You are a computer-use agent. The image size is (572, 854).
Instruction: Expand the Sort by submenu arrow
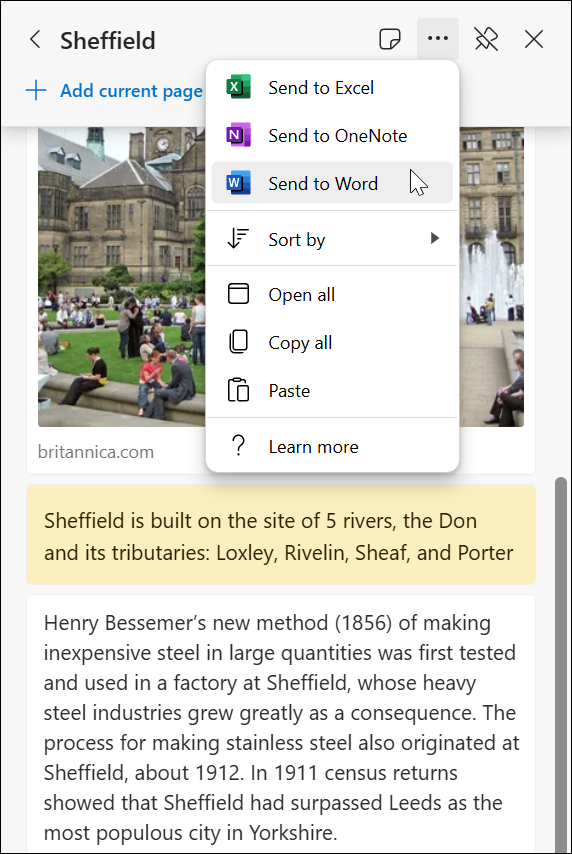(434, 239)
